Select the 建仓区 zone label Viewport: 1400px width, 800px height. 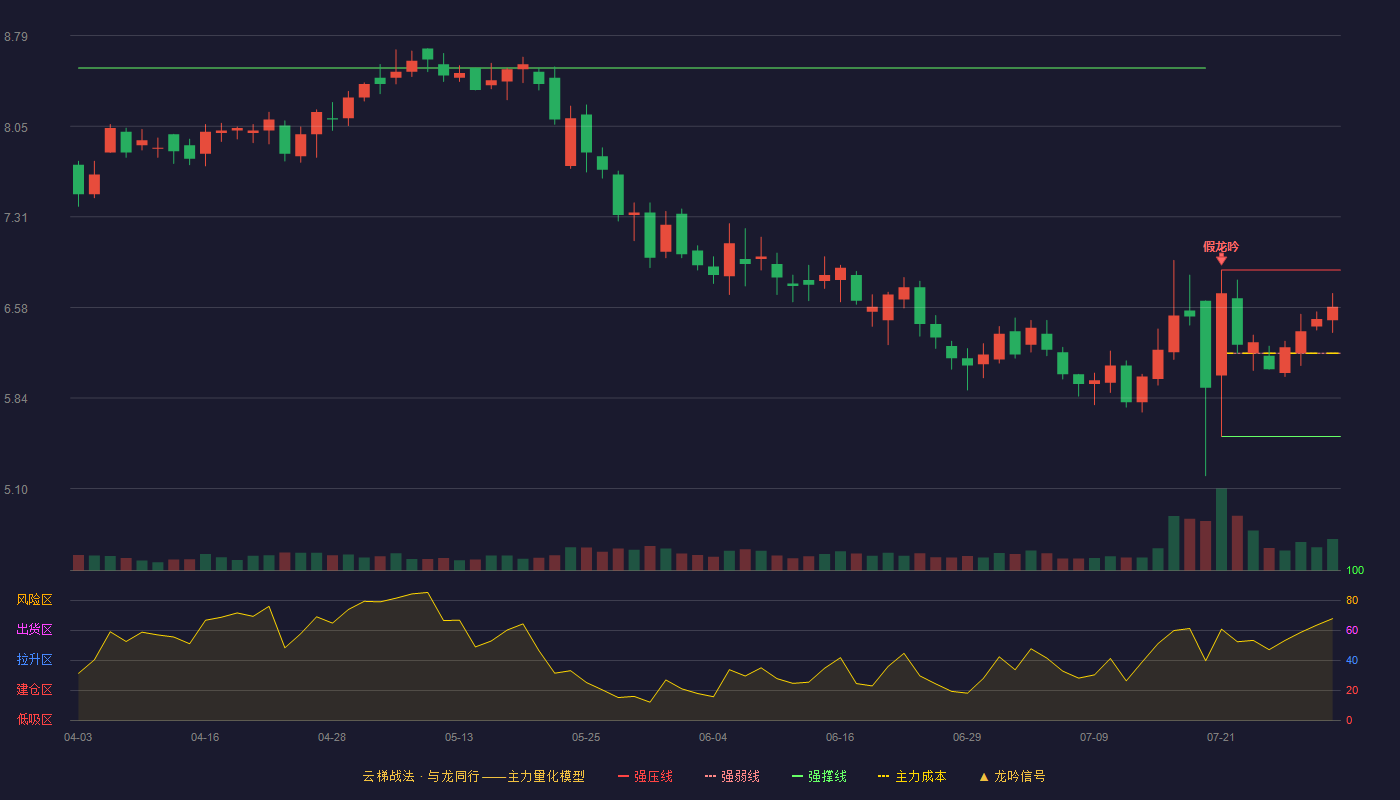pyautogui.click(x=34, y=690)
